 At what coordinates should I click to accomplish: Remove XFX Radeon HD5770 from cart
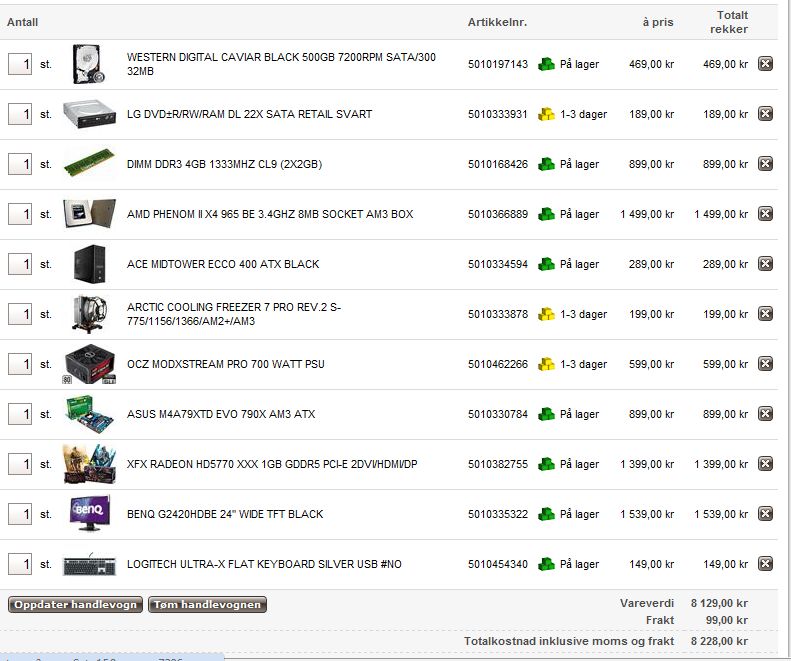point(765,463)
